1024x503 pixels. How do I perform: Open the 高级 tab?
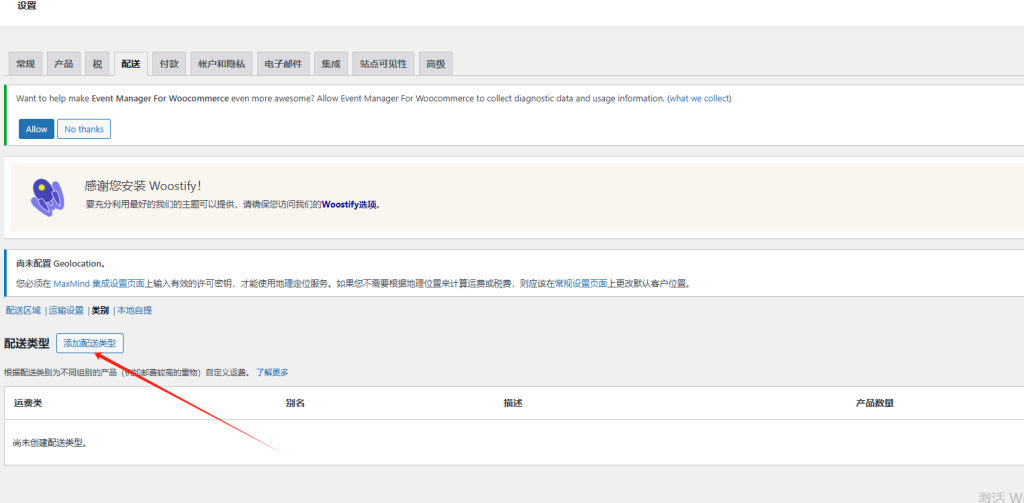click(435, 64)
